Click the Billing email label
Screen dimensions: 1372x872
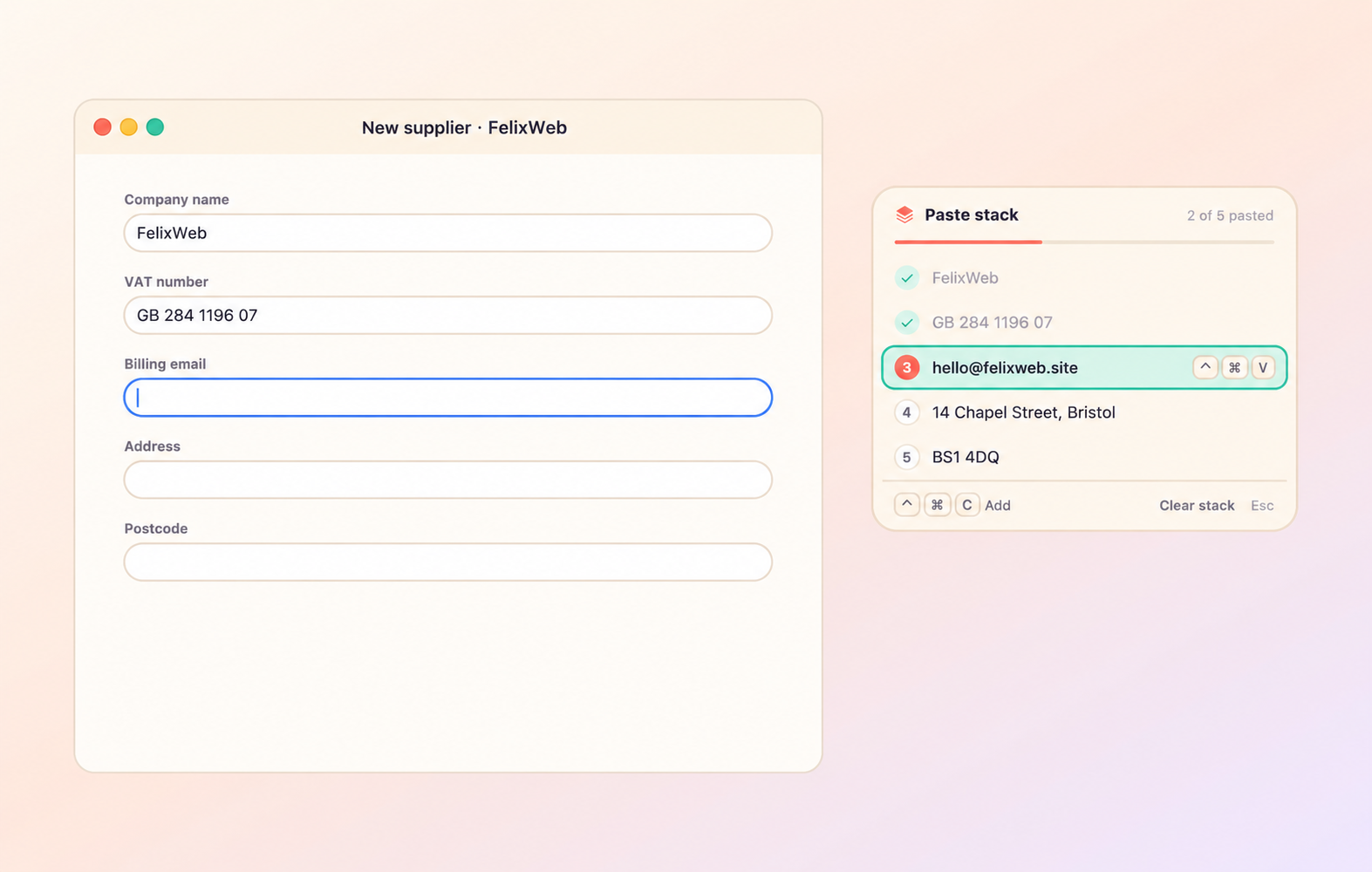[165, 364]
